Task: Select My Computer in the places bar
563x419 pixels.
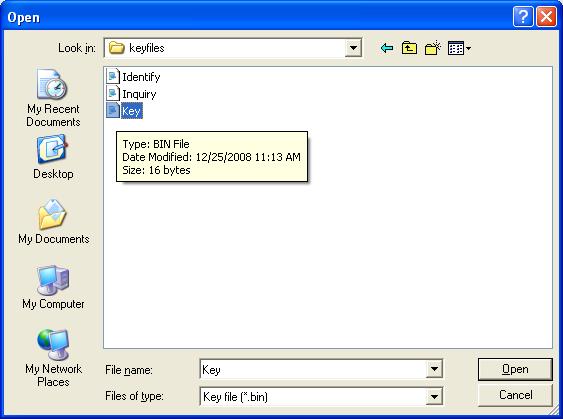Action: coord(53,287)
